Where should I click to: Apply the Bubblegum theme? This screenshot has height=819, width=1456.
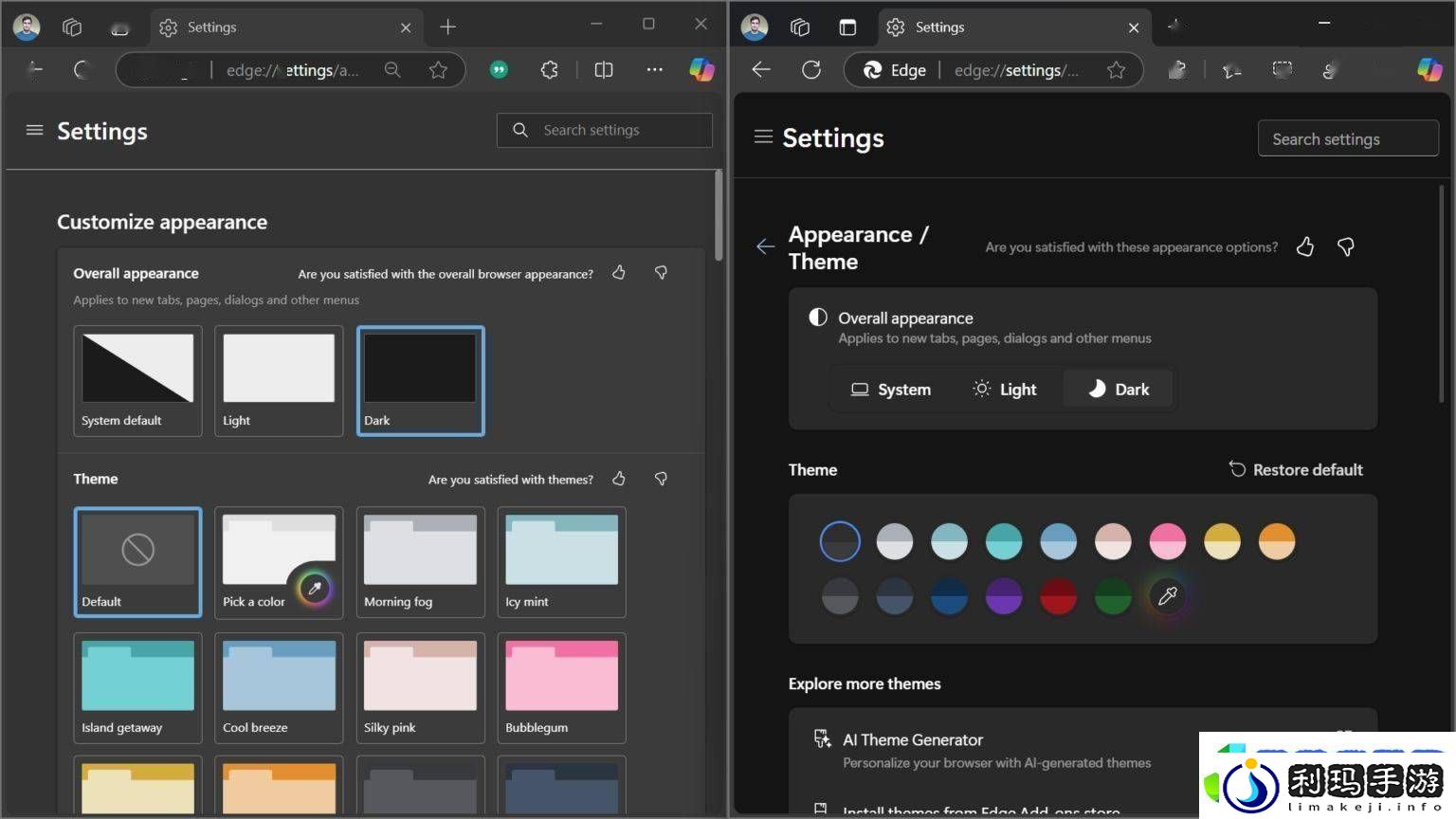pyautogui.click(x=561, y=687)
